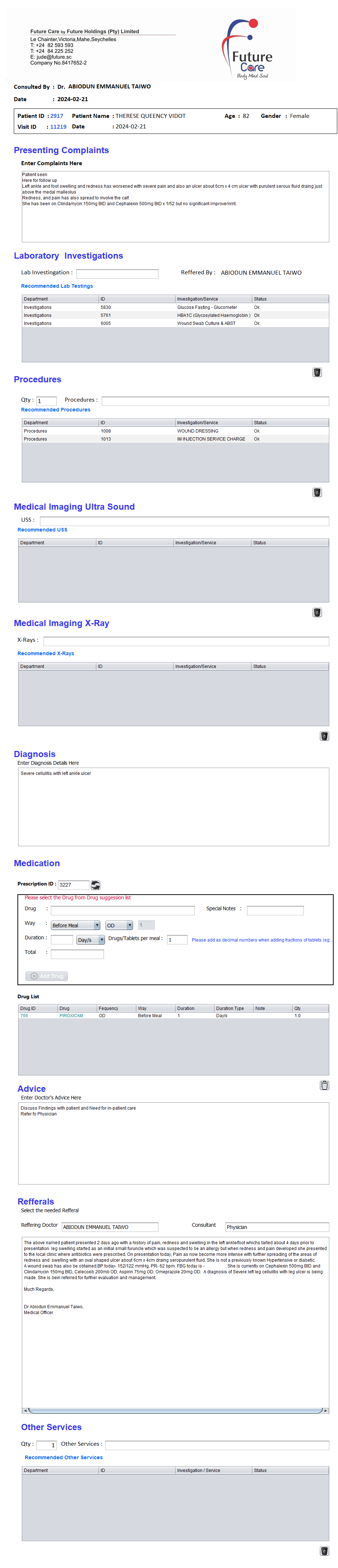Click the Special Notes text field
Viewport: 338px width, 1568px height.
click(x=275, y=910)
